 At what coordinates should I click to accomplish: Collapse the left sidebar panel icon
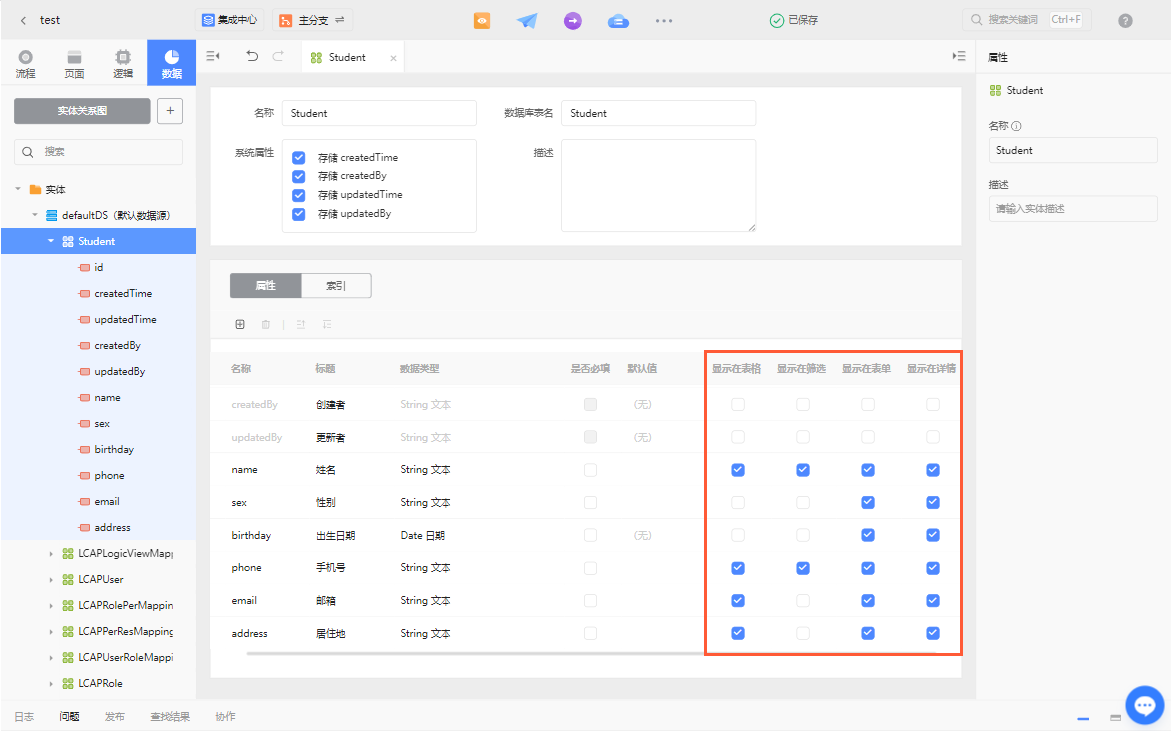(x=213, y=56)
